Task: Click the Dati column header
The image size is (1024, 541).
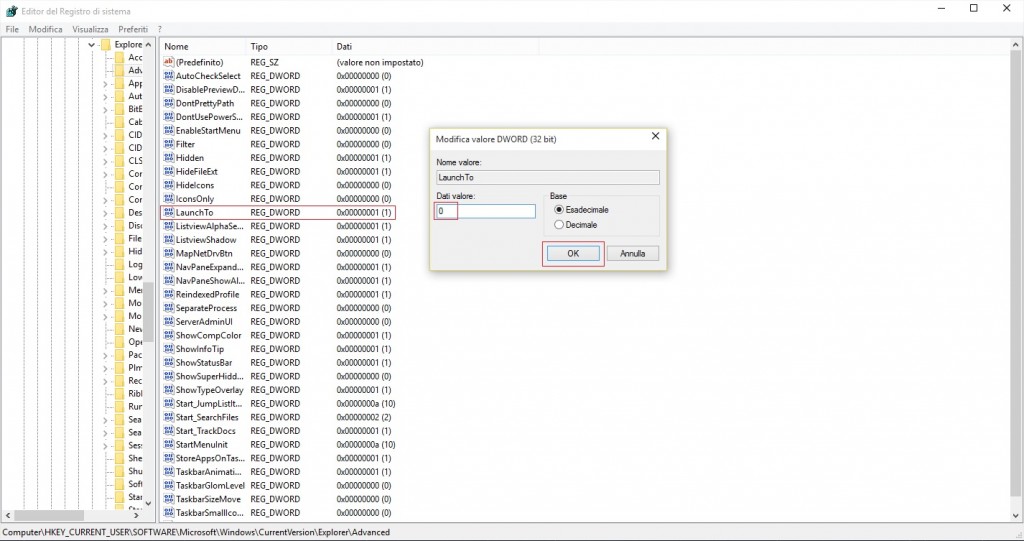Action: (344, 46)
